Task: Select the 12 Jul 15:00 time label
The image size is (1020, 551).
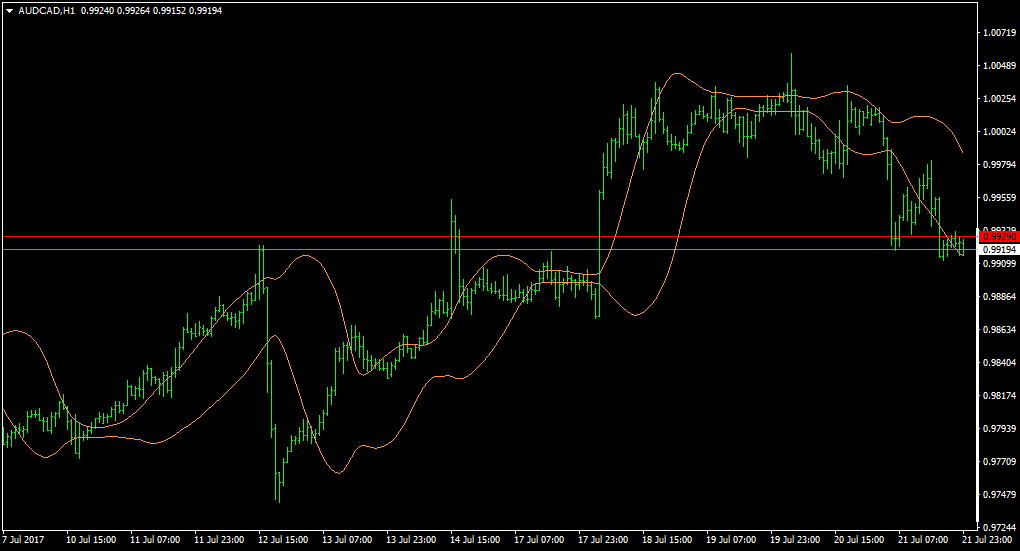Action: (283, 540)
